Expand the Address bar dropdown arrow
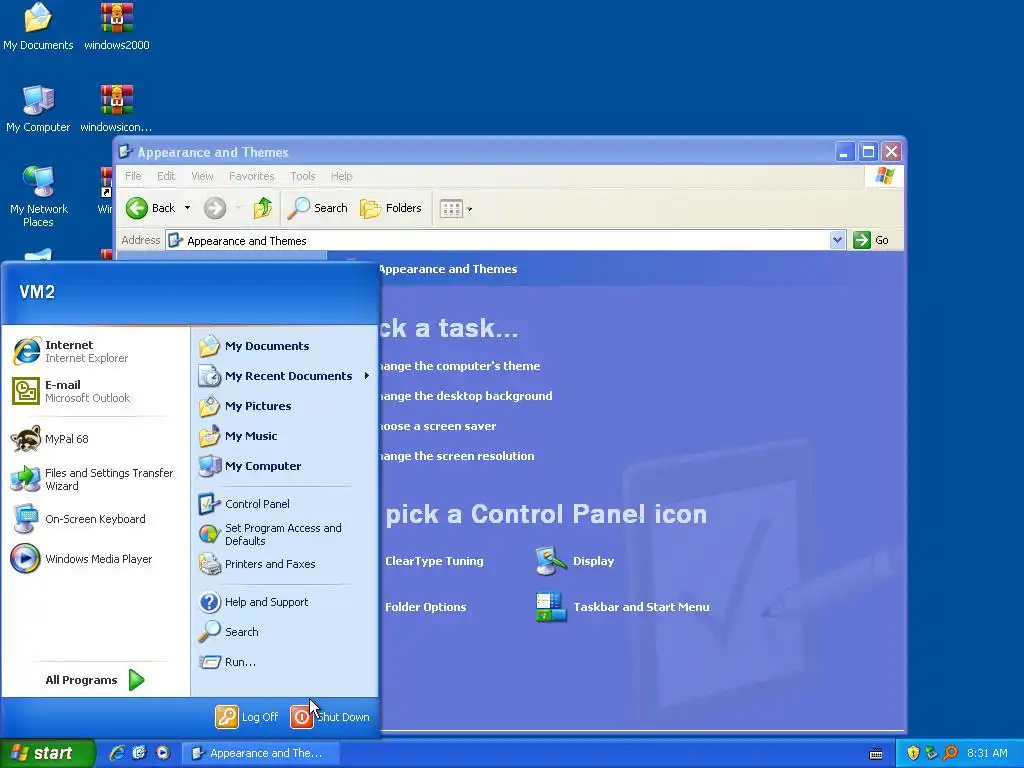Image resolution: width=1024 pixels, height=768 pixels. [837, 240]
